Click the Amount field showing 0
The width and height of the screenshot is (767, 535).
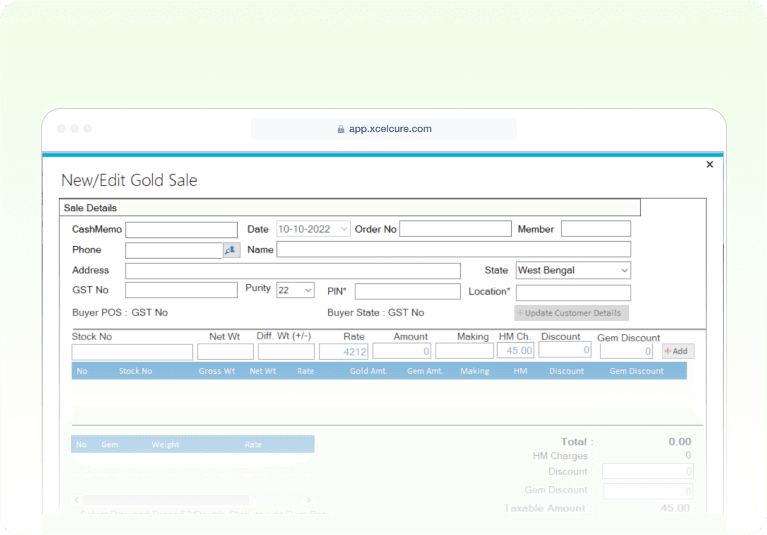click(402, 351)
